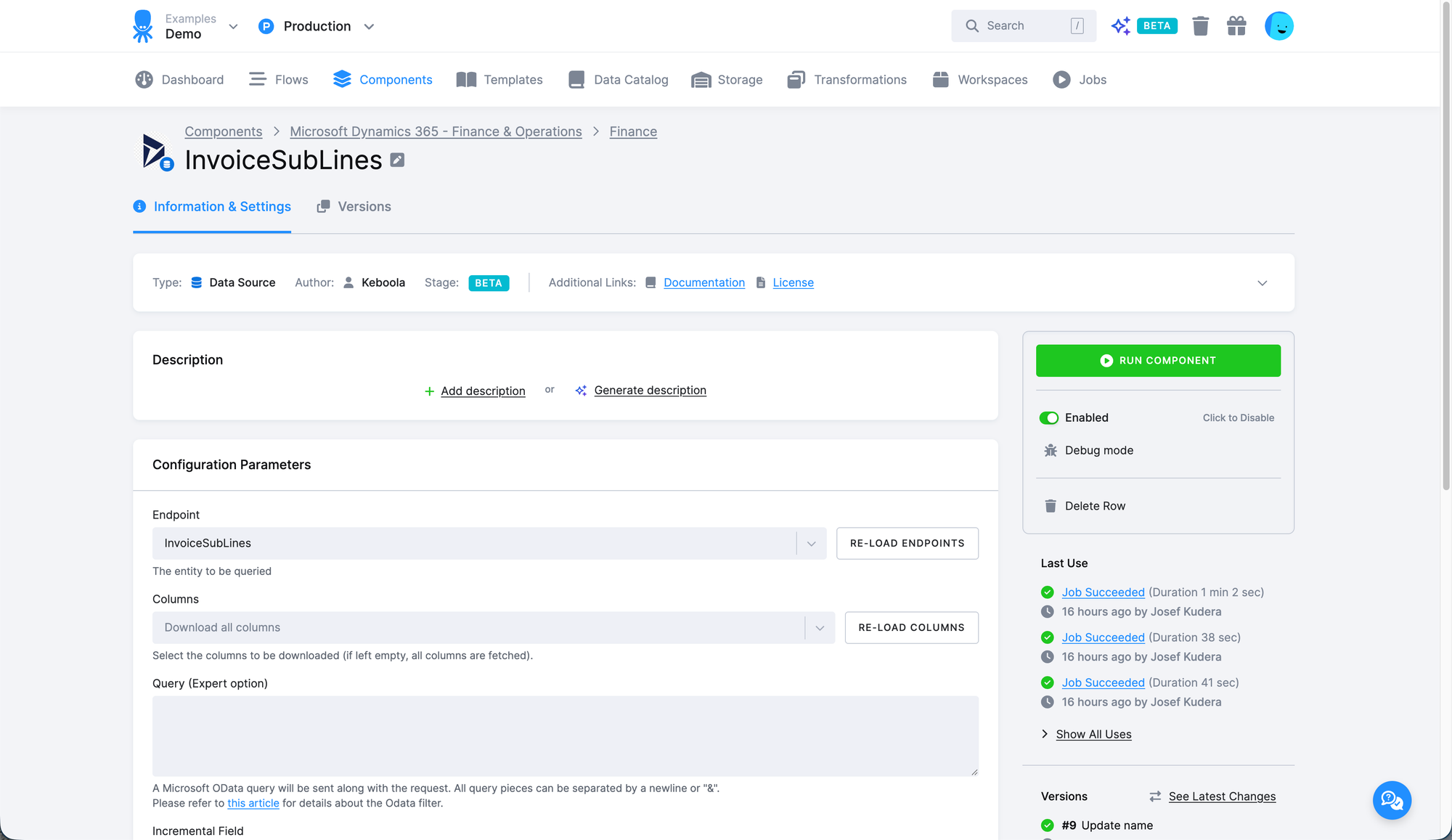Click the Keboola octopus logo

[x=143, y=26]
